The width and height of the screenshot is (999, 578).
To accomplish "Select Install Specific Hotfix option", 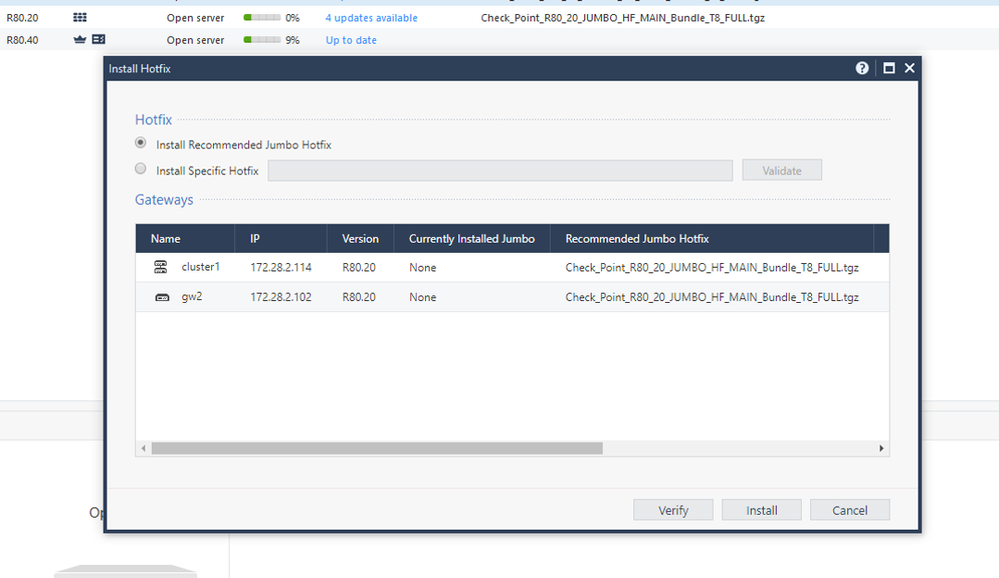I will pos(141,169).
